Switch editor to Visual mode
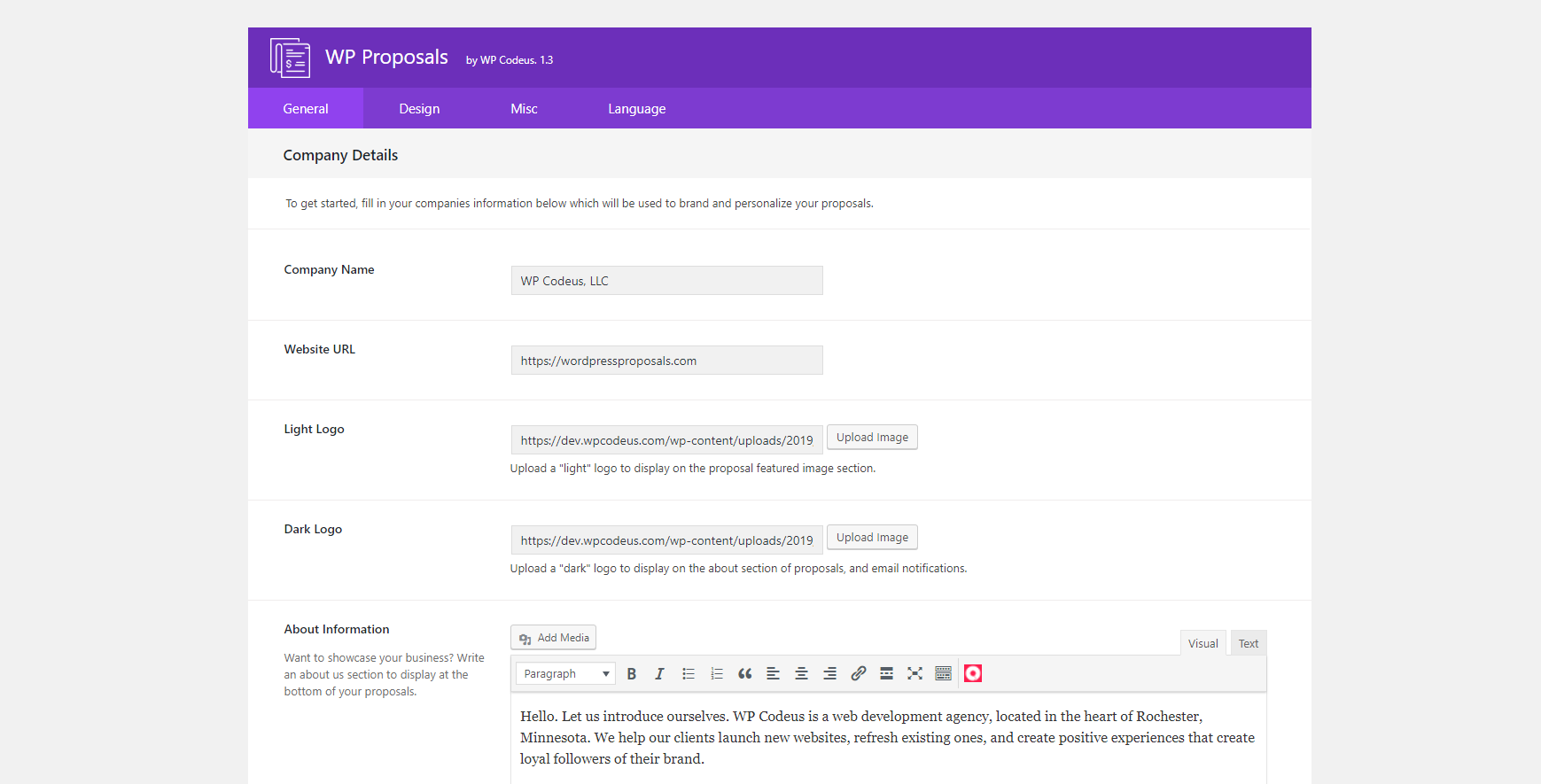This screenshot has width=1541, height=784. 1203,644
